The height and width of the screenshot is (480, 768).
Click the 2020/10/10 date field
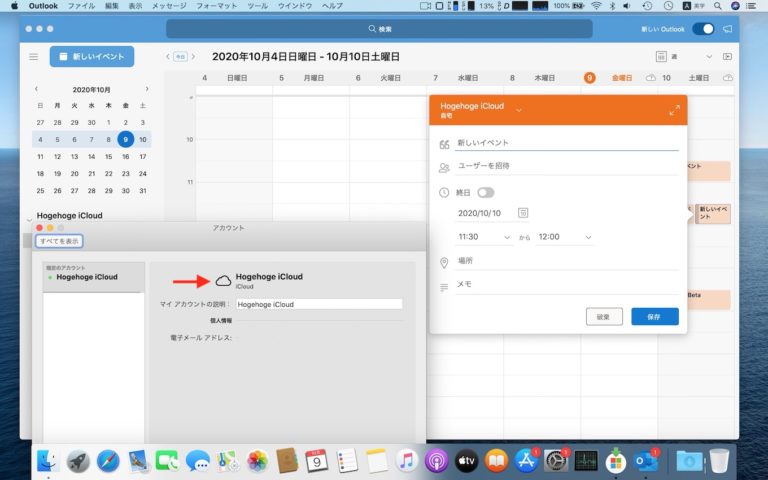click(x=479, y=213)
